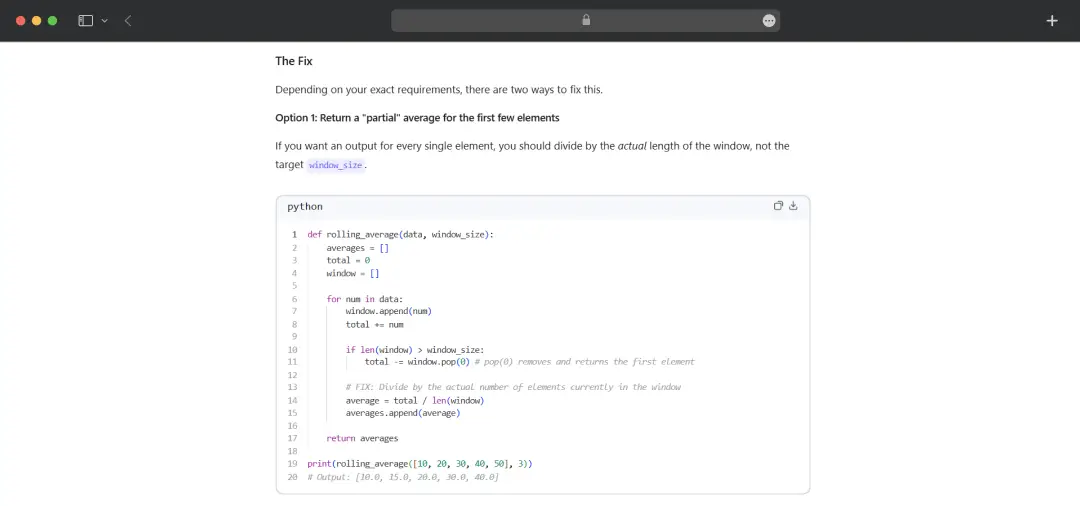Click the print(rolling_average(...)) line

[x=419, y=464]
